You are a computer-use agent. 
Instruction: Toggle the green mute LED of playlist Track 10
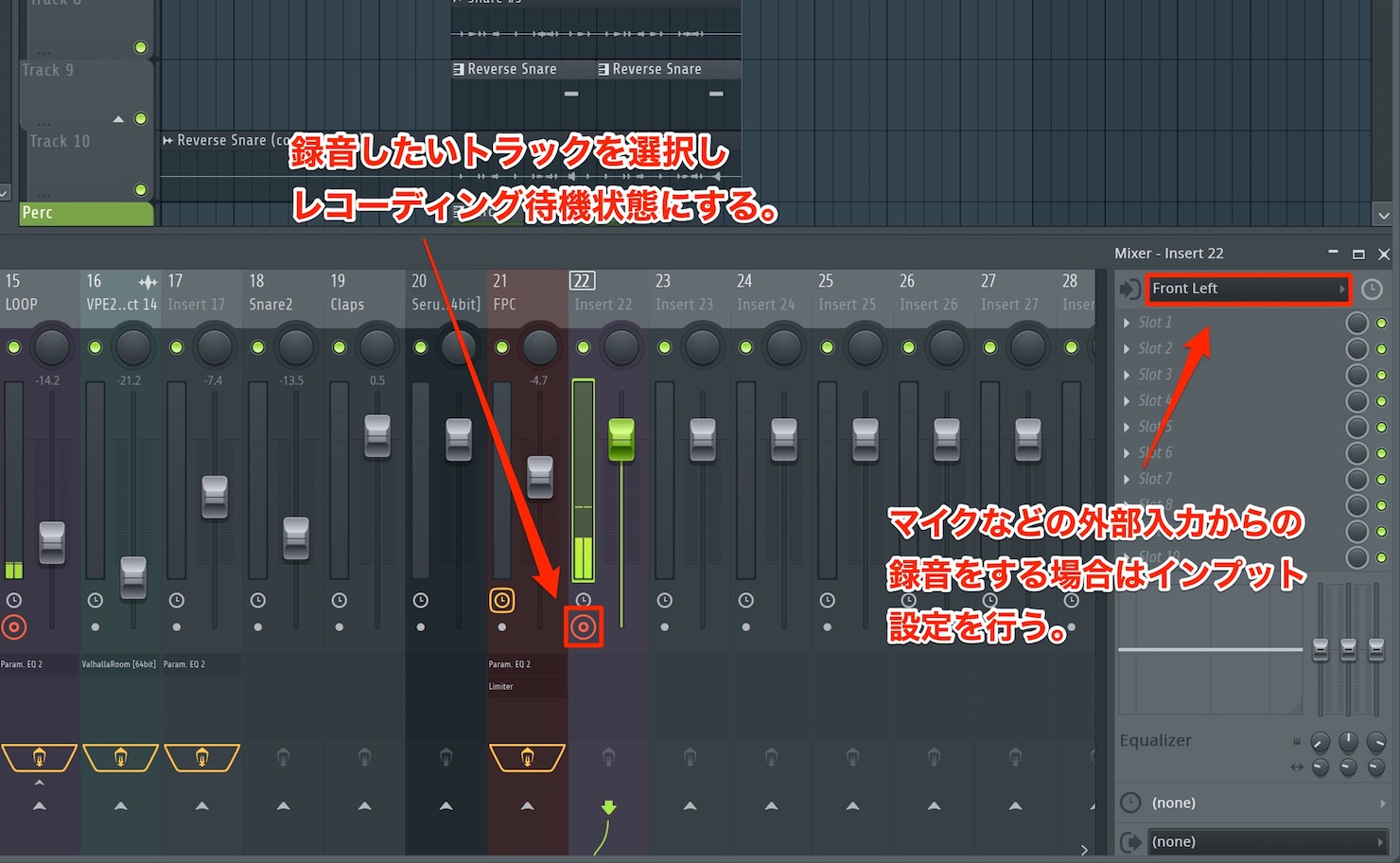pos(141,189)
